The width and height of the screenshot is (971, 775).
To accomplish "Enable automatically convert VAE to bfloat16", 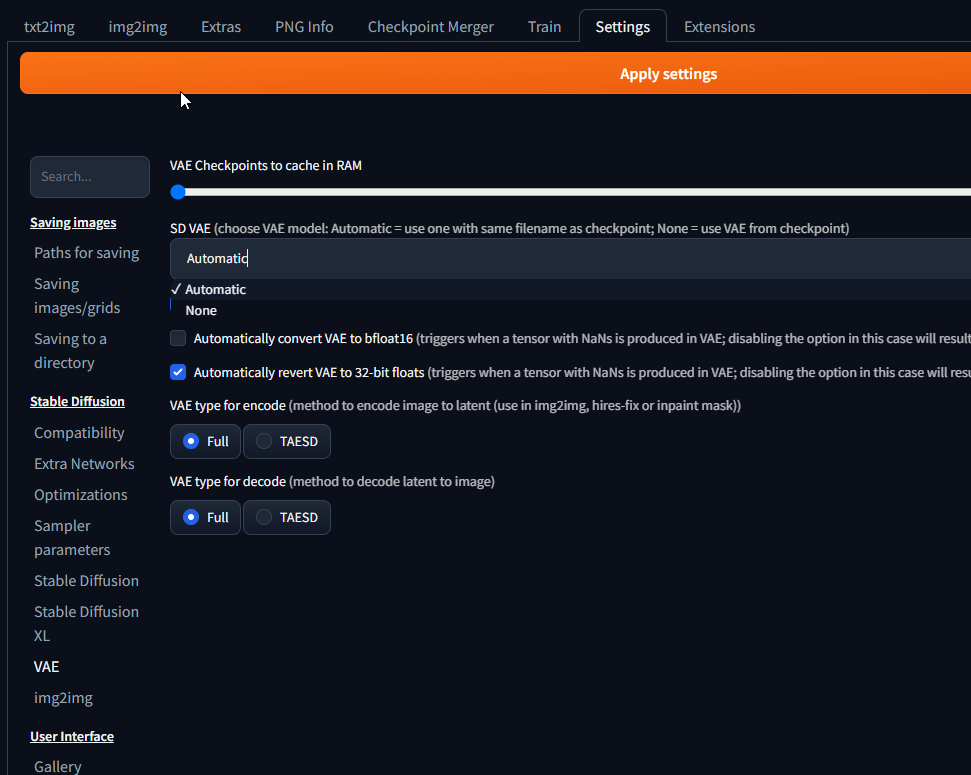I will (178, 338).
